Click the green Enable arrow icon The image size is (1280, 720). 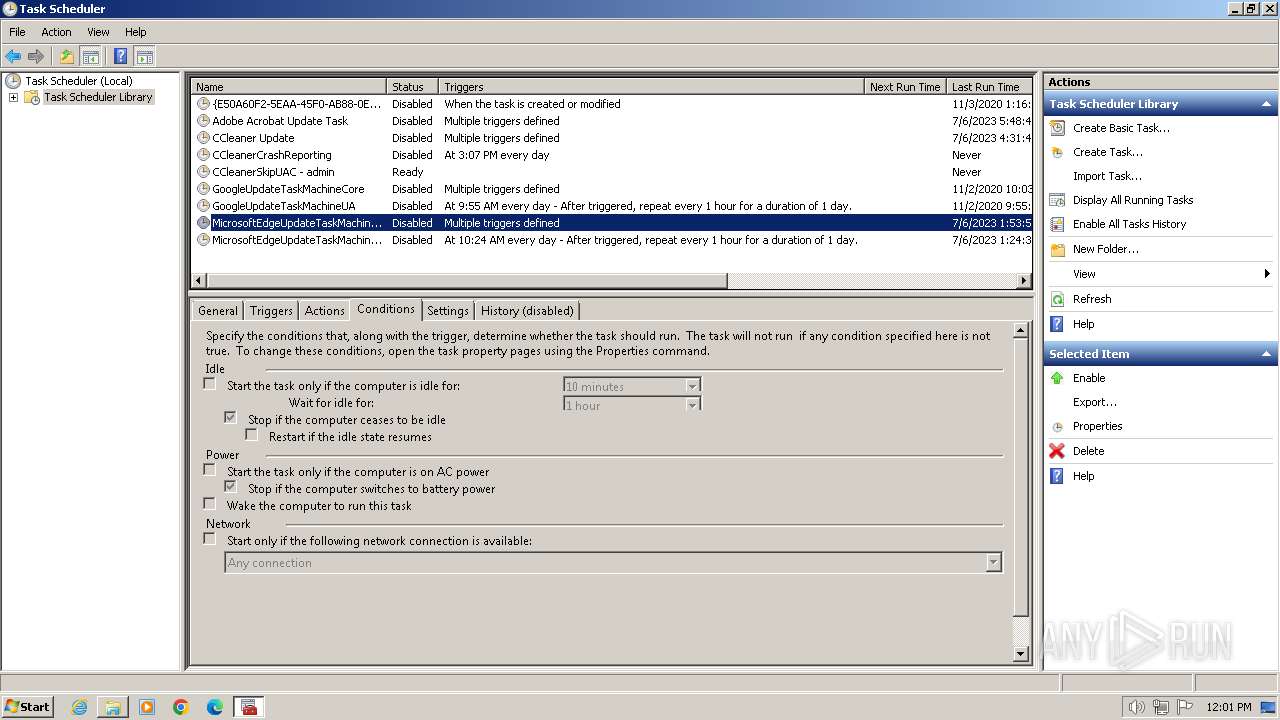[1057, 378]
